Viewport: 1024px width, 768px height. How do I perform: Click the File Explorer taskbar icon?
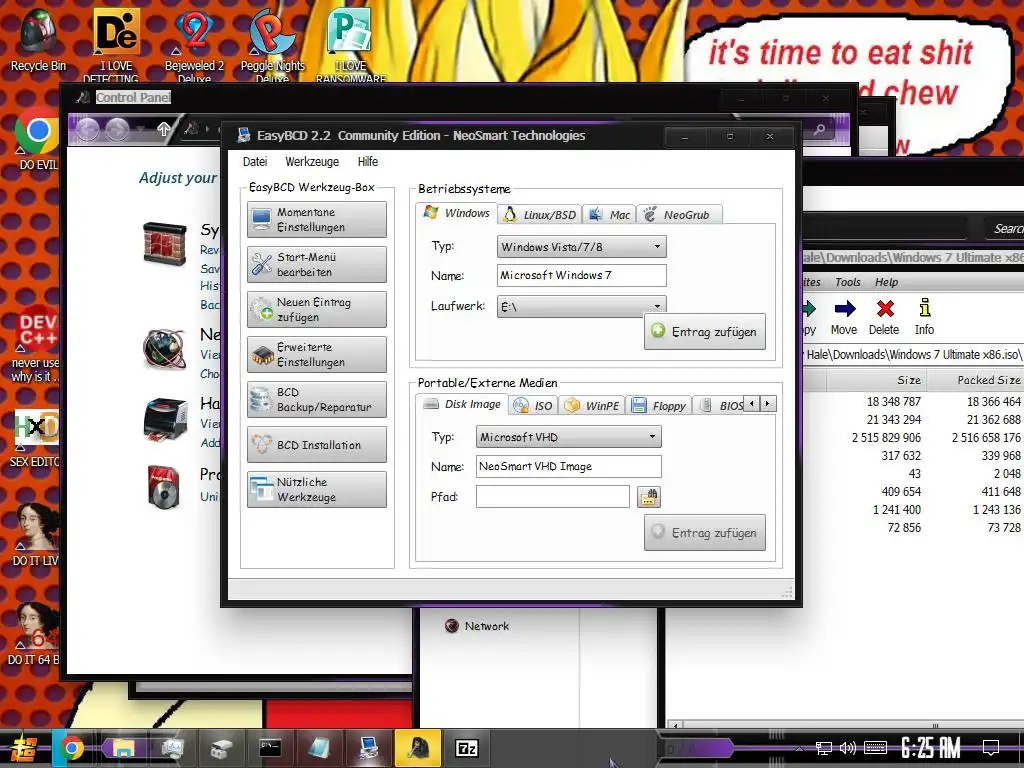click(x=123, y=748)
